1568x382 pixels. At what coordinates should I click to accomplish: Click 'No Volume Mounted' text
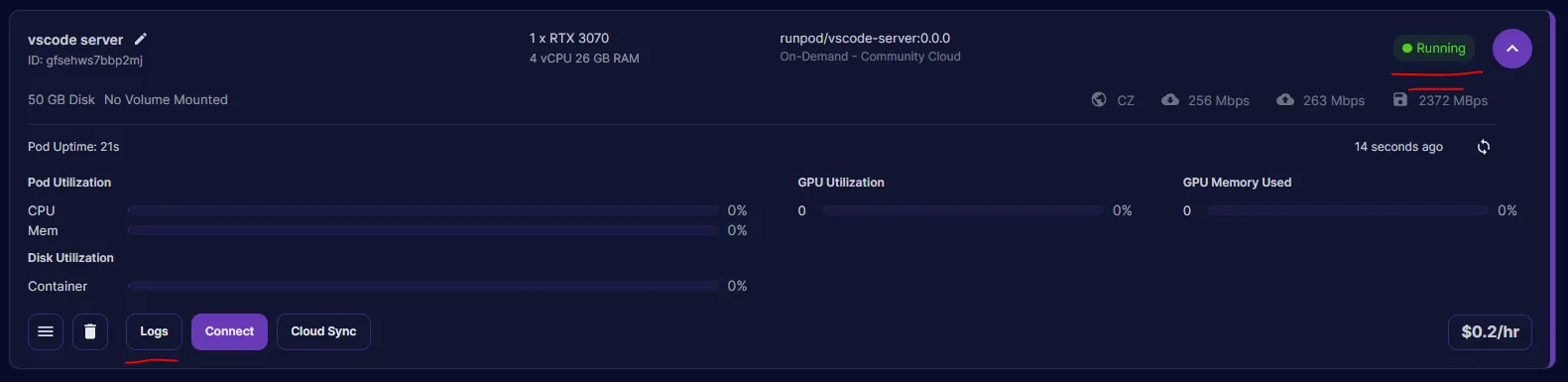coord(166,99)
